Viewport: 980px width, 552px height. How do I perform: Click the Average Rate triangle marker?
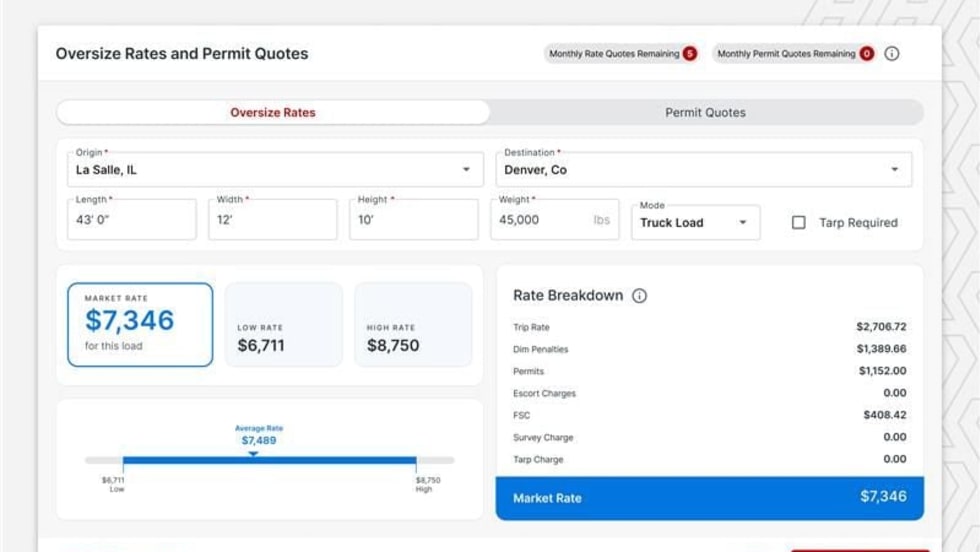click(253, 454)
